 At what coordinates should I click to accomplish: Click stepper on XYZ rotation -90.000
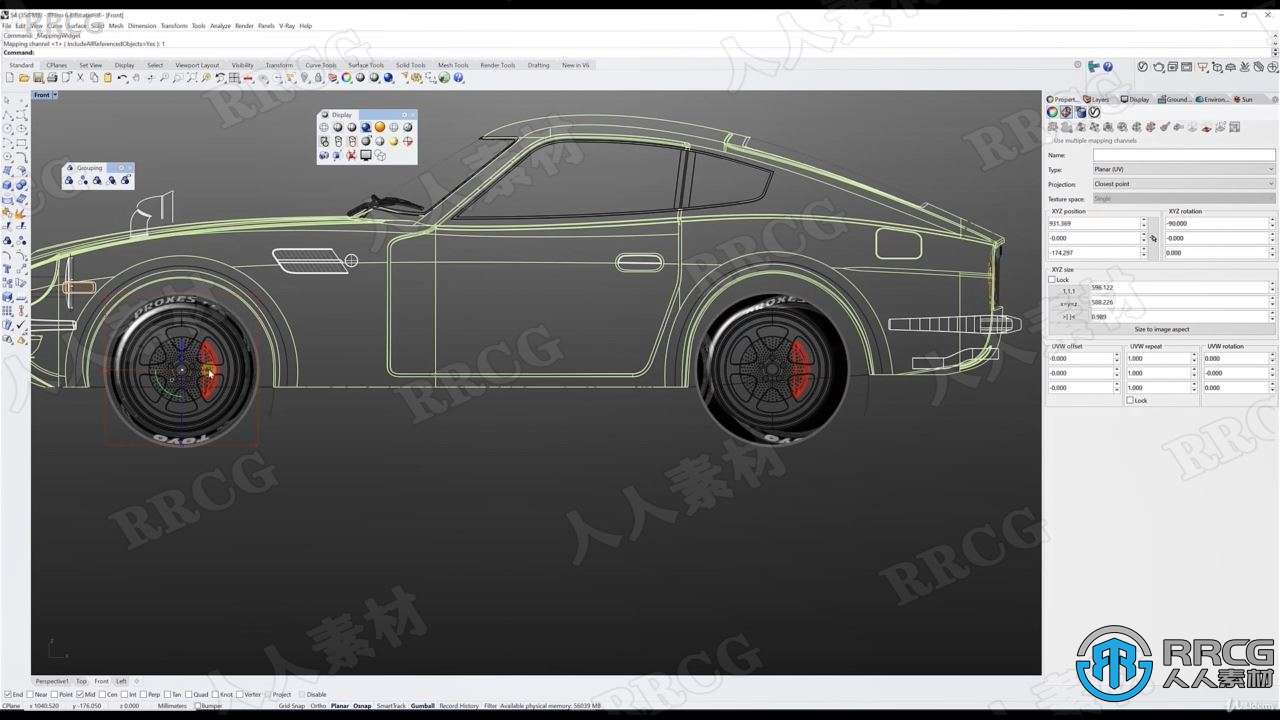(1272, 223)
